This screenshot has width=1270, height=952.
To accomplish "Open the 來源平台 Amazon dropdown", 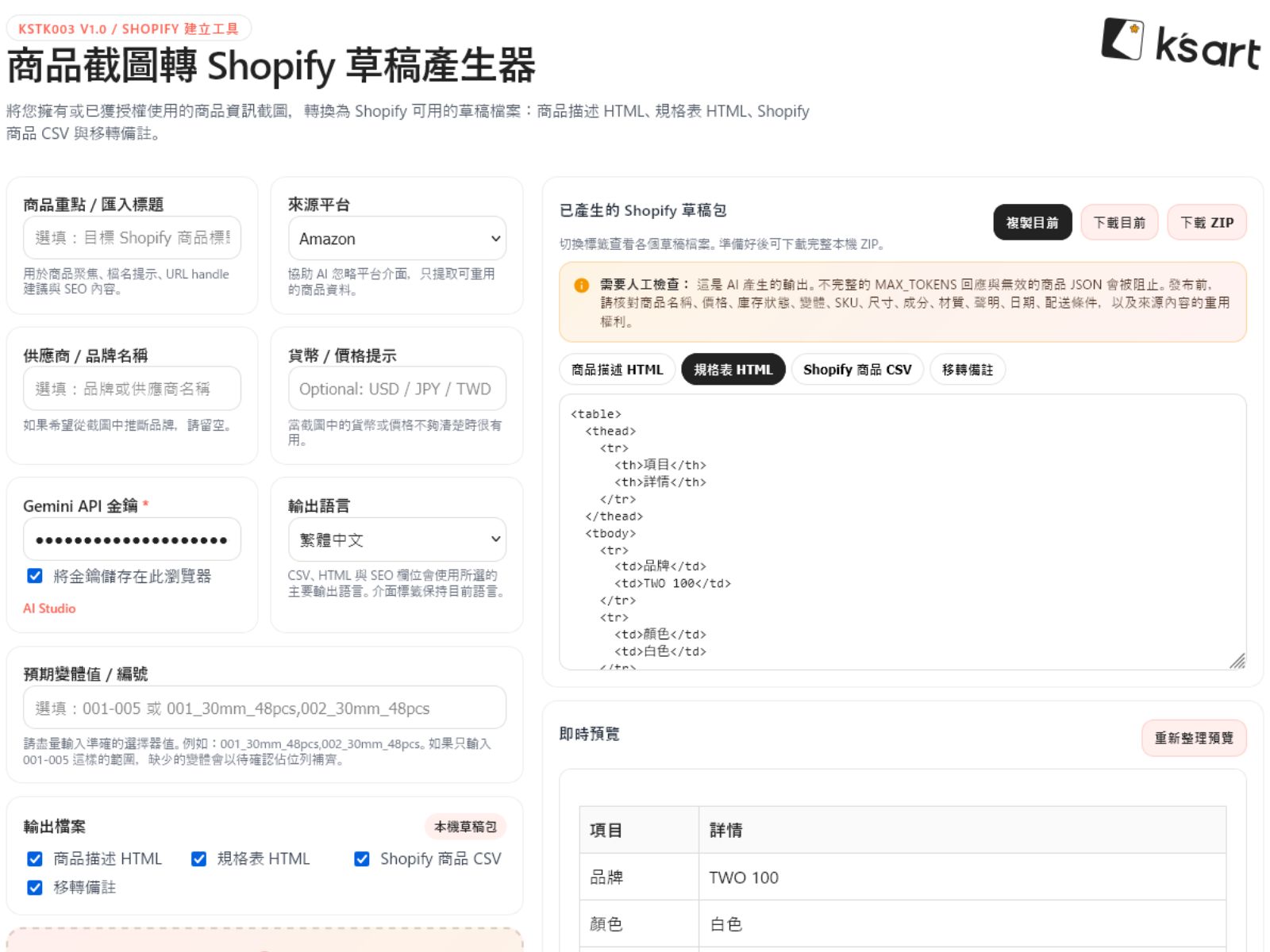I will point(397,238).
